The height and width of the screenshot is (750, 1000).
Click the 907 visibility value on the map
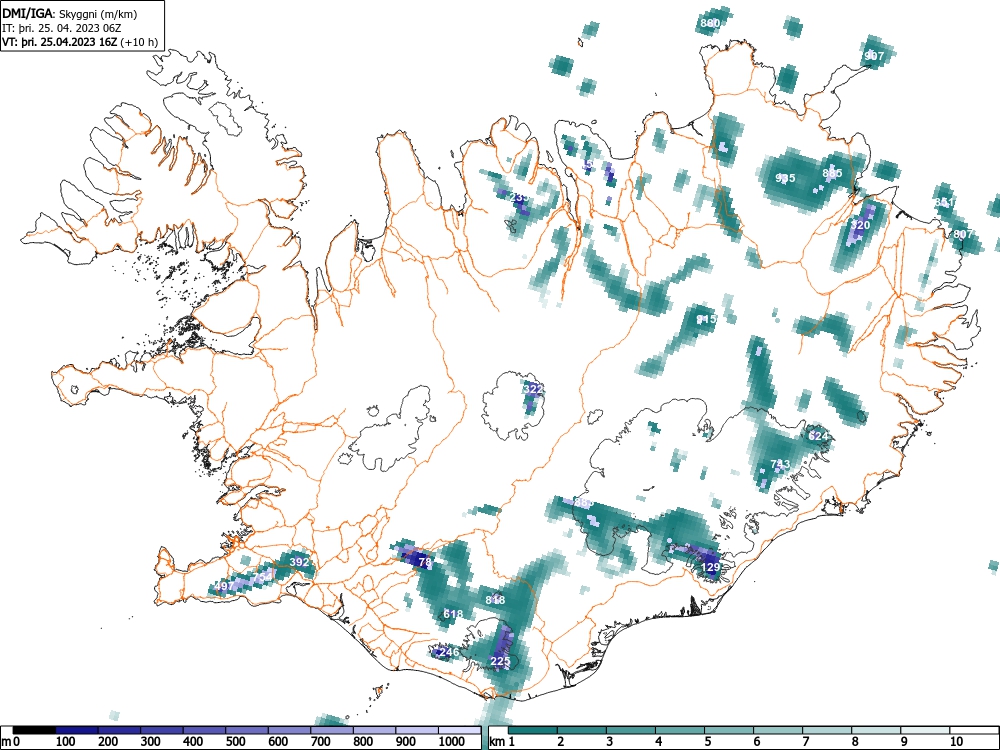coord(874,56)
